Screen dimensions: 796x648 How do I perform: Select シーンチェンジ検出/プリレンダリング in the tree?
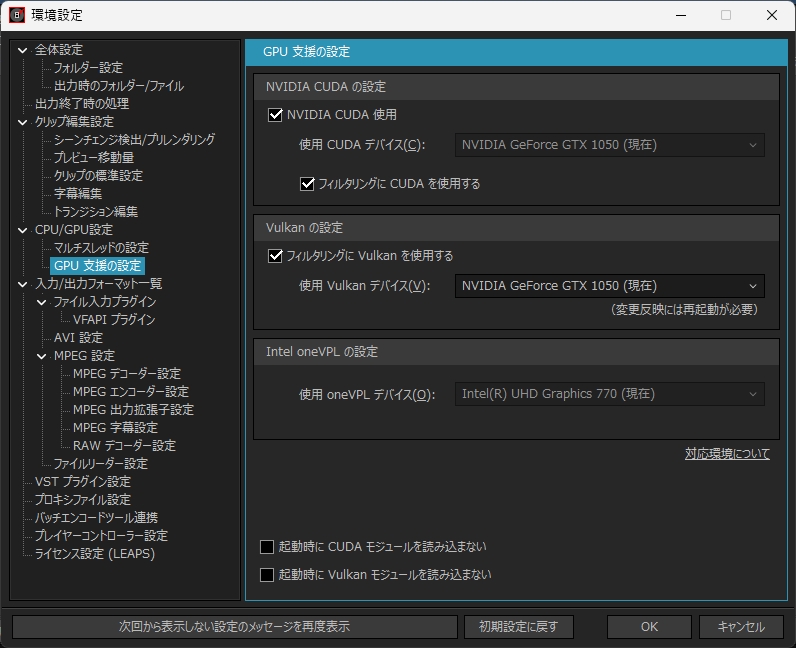135,140
